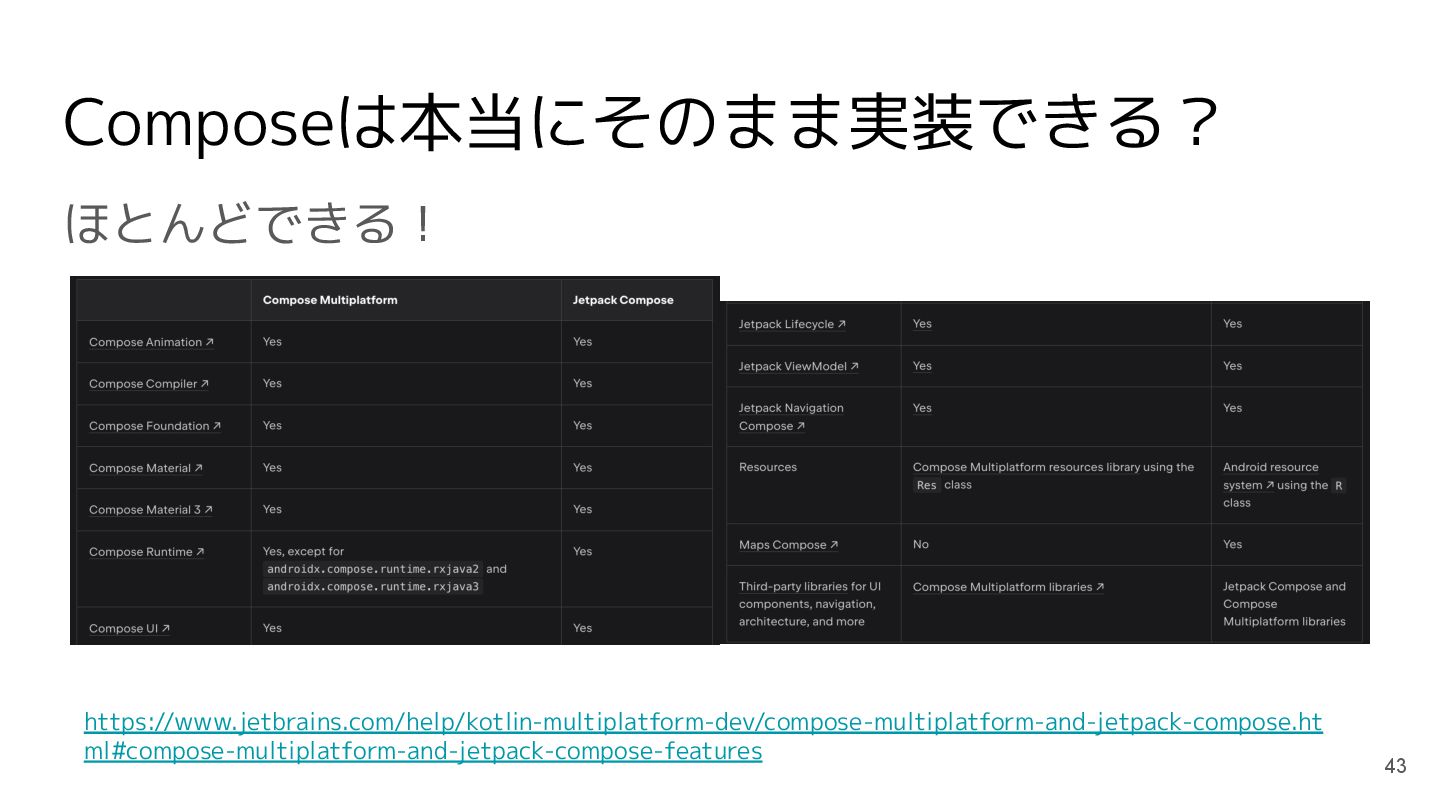Click the Compose Runtime link
The image size is (1440, 810).
click(147, 552)
